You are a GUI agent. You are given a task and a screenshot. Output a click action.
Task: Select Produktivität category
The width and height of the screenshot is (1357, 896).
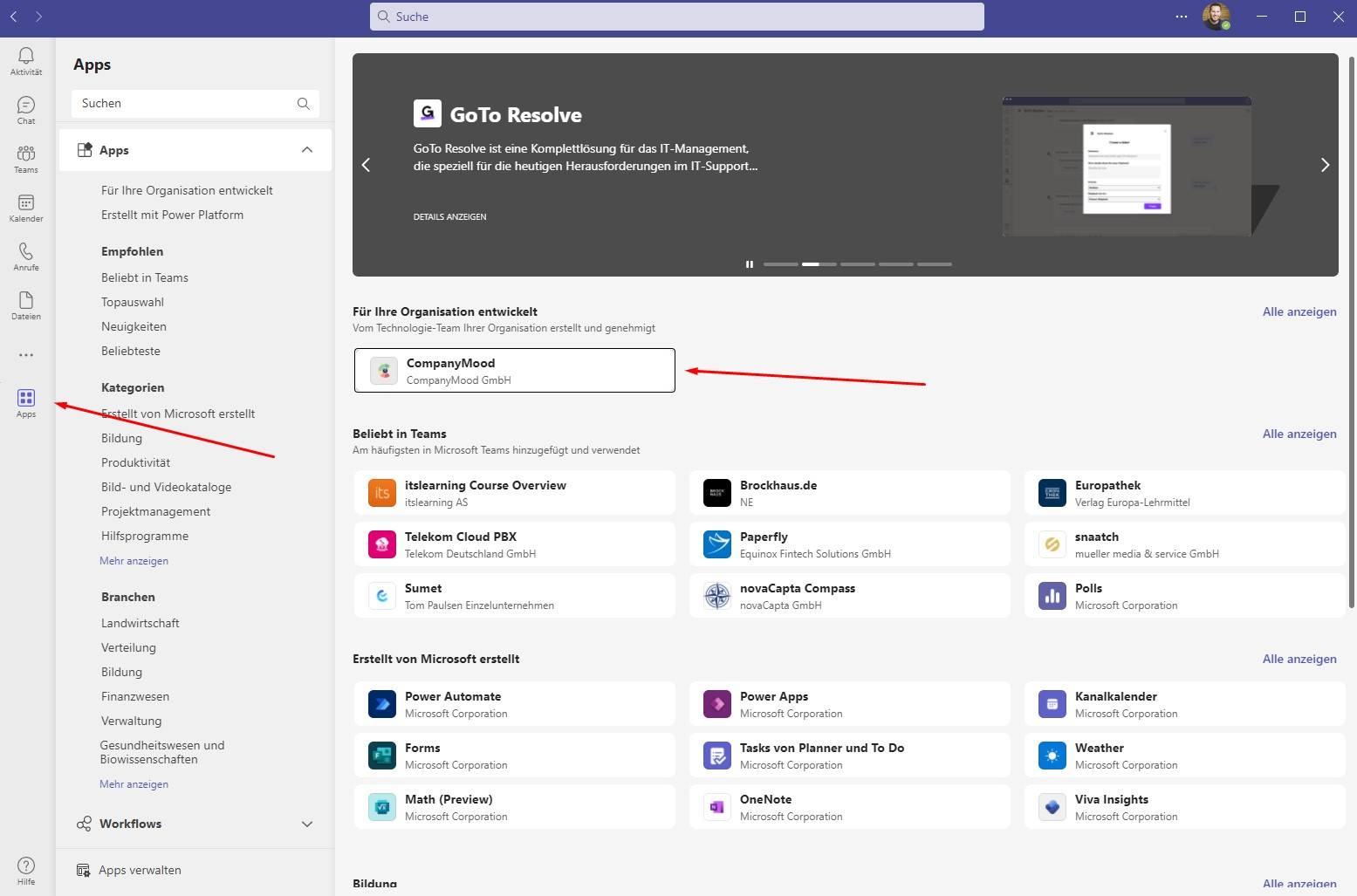[x=135, y=462]
